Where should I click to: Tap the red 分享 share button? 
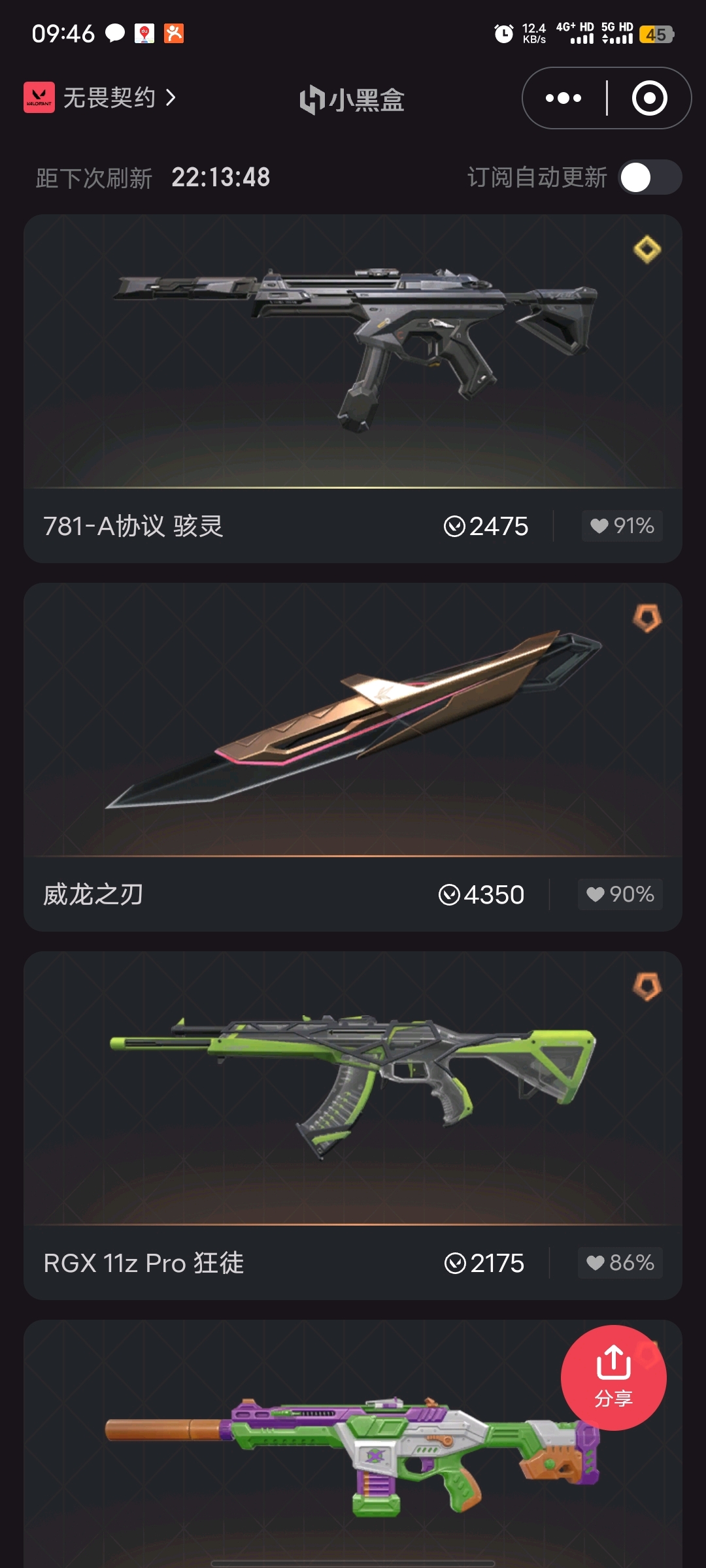tap(614, 1377)
